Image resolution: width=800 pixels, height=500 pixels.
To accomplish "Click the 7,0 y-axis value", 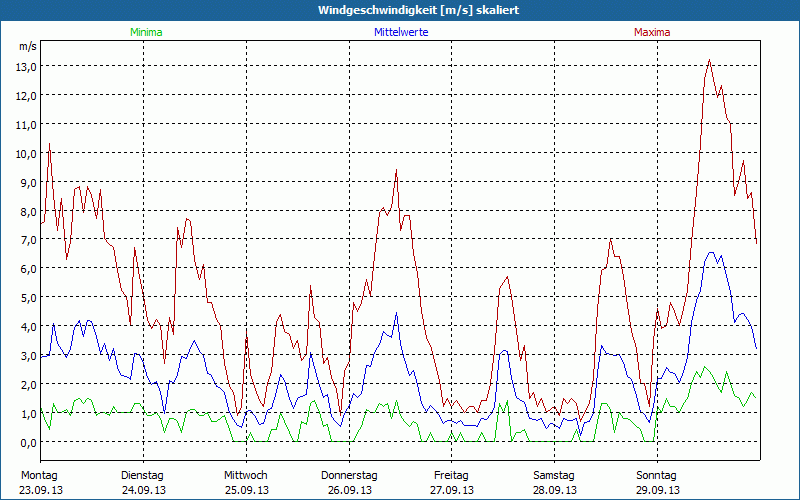I will [x=28, y=240].
